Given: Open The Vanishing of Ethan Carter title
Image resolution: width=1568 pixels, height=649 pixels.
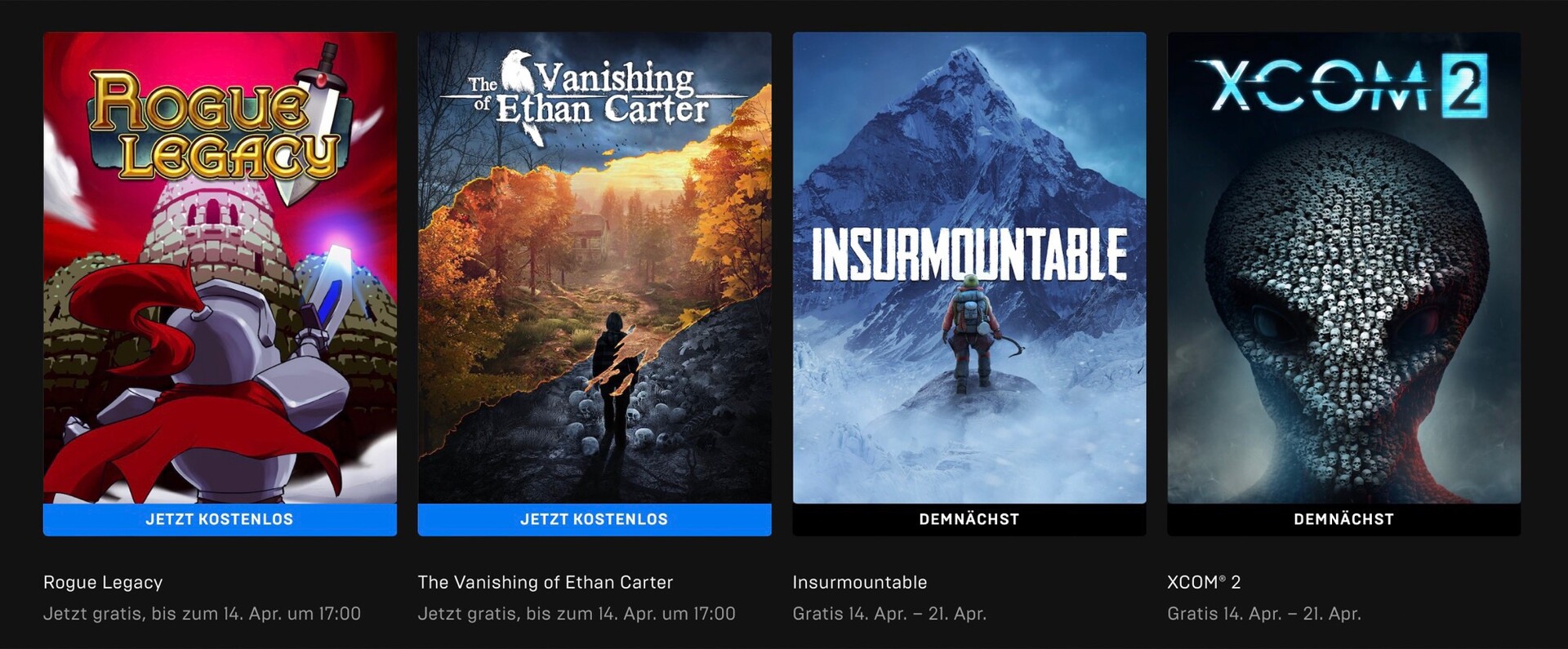Looking at the screenshot, I should click(546, 582).
